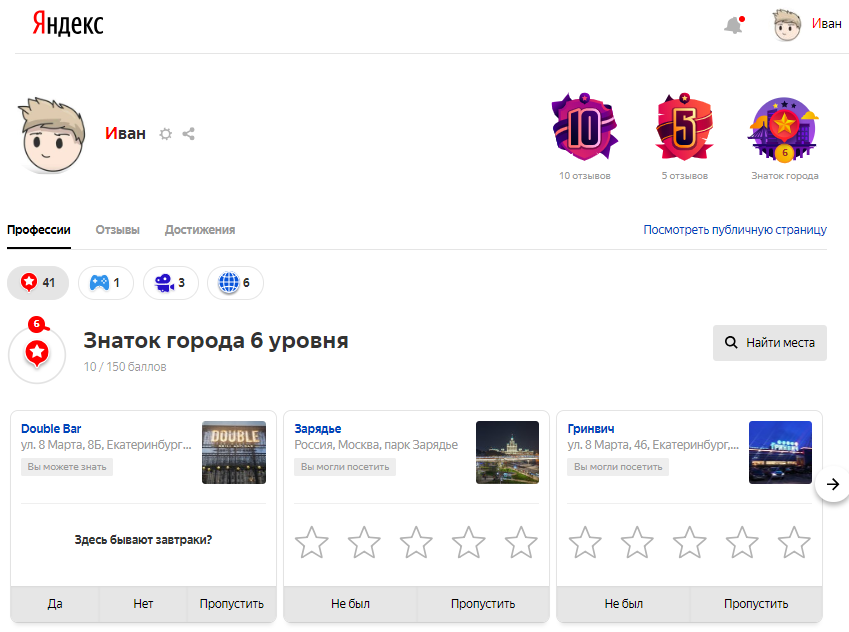
Task: Rate Гринвич two stars
Action: pyautogui.click(x=637, y=542)
